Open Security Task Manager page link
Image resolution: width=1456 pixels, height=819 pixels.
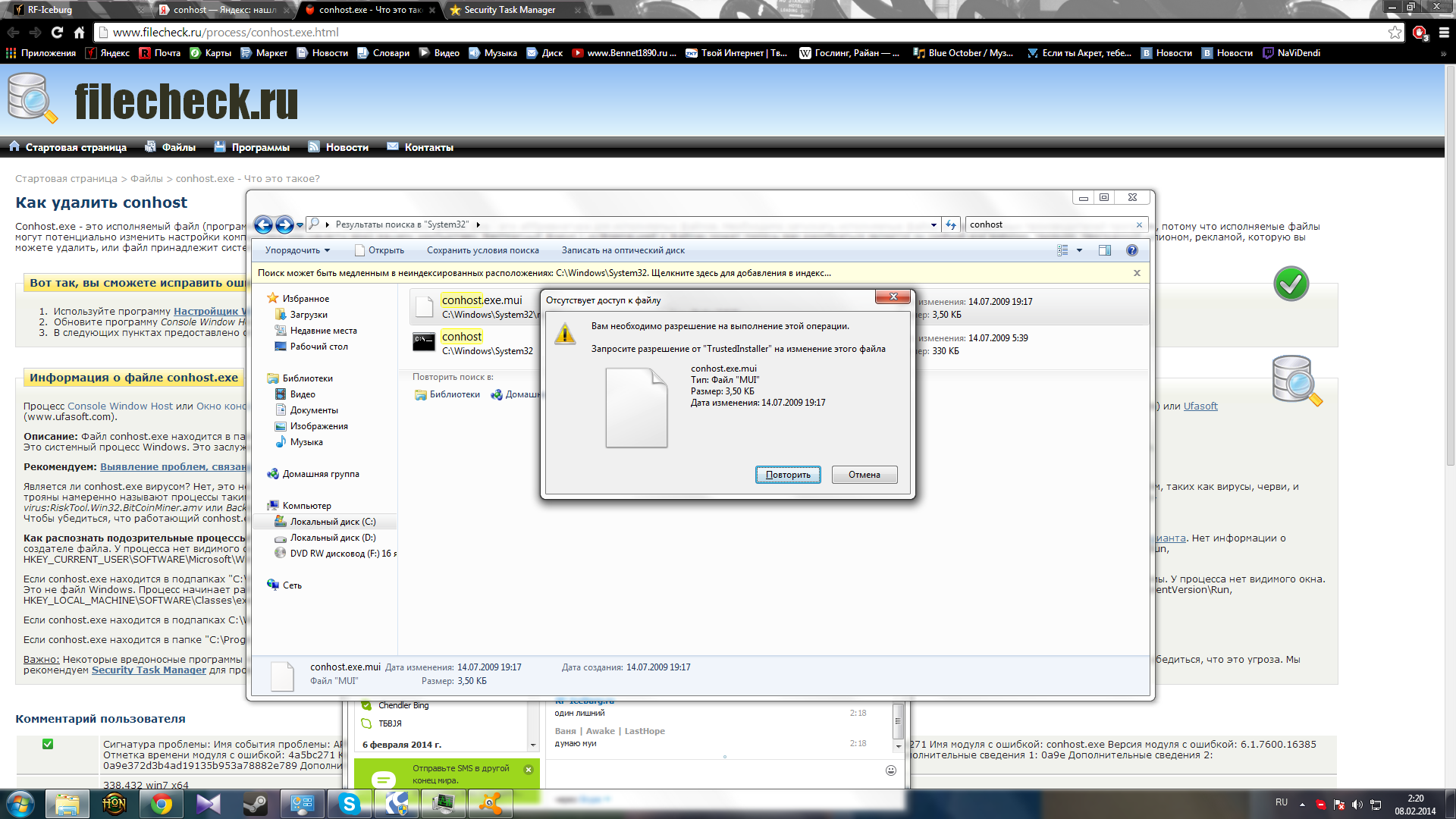(x=149, y=670)
